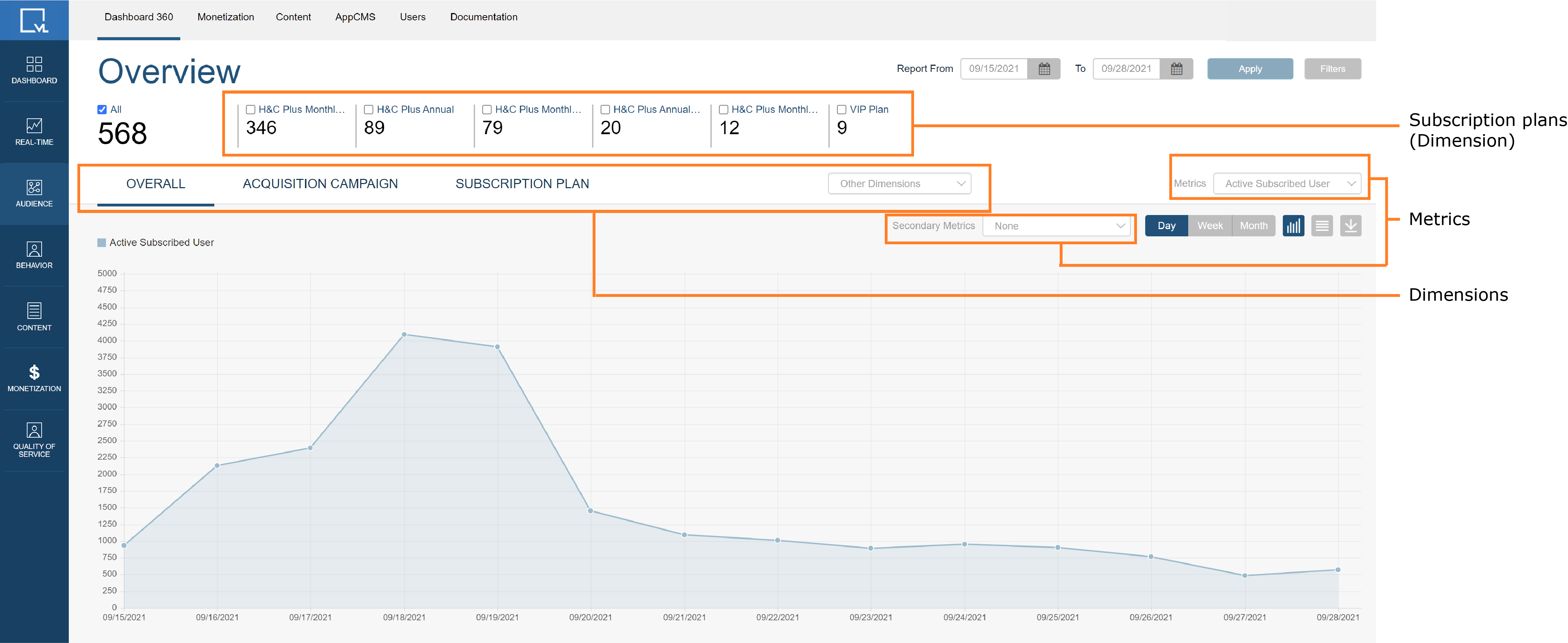Click the 5000 y-axis label
This screenshot has width=1568, height=643.
[x=107, y=274]
